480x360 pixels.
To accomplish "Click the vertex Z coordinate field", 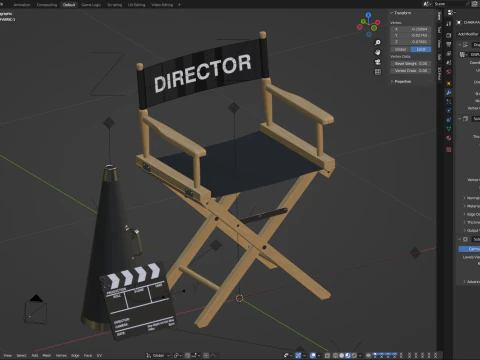I will (411, 42).
